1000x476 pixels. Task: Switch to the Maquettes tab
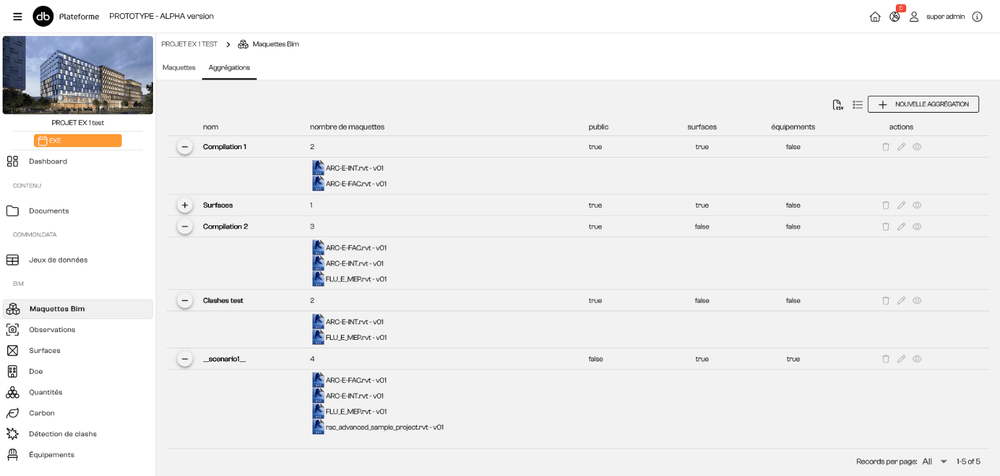[x=179, y=67]
